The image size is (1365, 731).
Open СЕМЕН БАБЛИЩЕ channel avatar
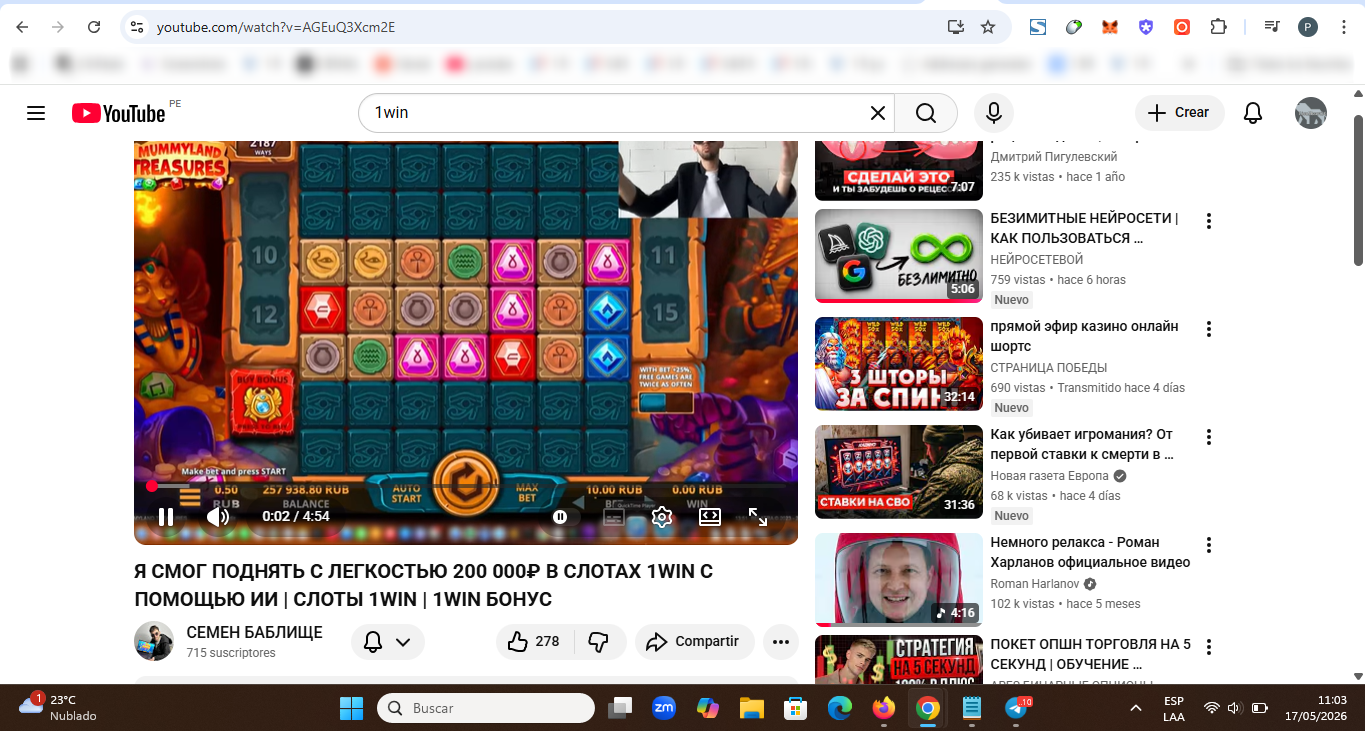point(154,641)
